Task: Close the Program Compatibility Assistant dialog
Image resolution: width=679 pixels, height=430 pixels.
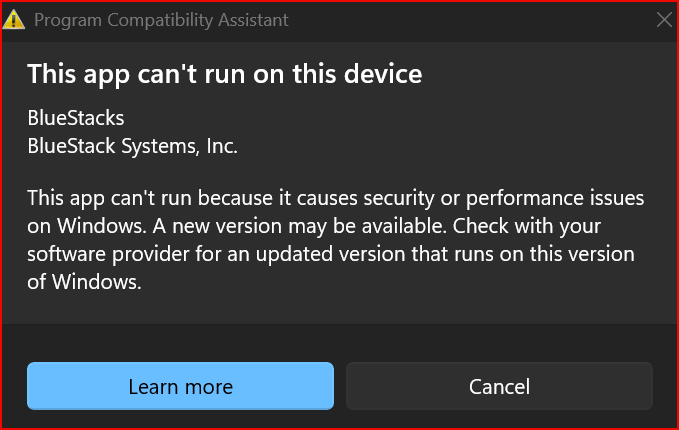Action: coord(663,20)
